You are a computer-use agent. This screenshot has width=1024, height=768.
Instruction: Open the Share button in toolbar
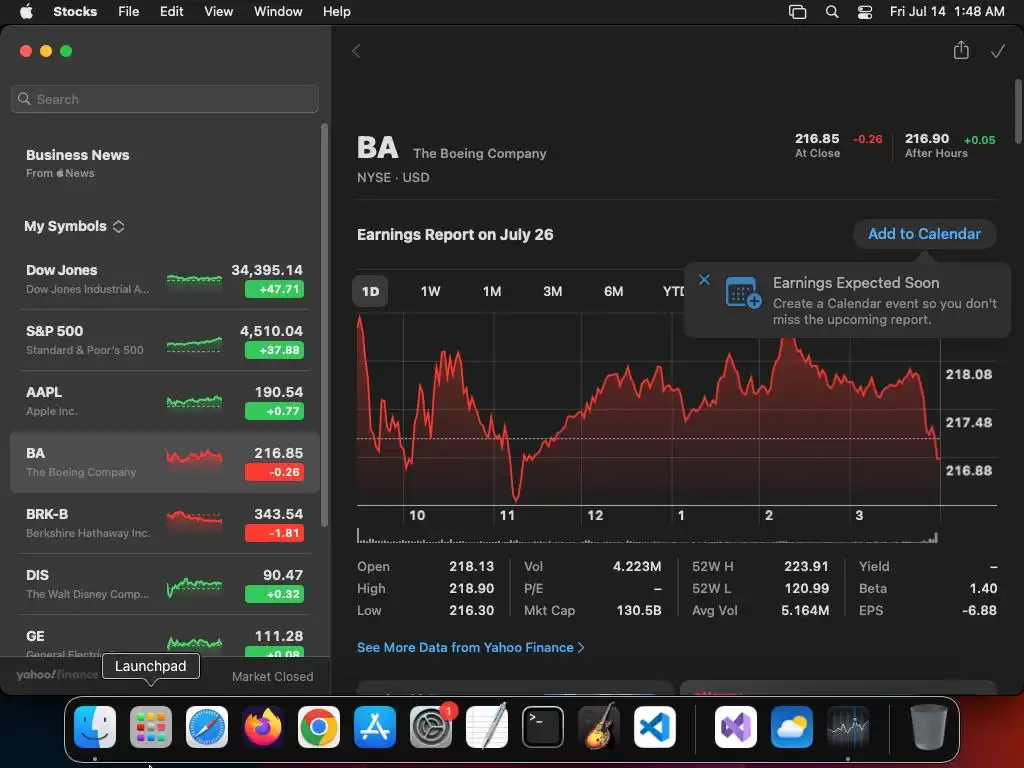point(961,50)
